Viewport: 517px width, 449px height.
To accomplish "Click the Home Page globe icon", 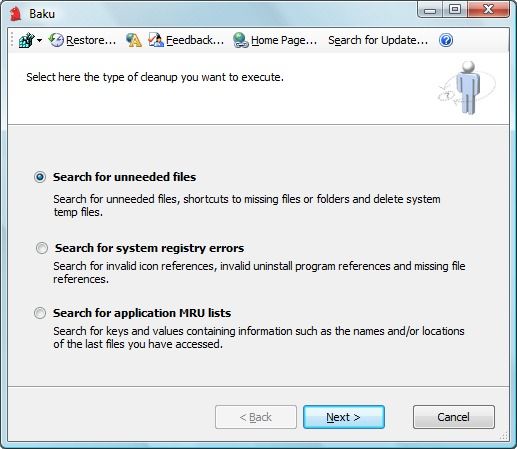I will (240, 40).
